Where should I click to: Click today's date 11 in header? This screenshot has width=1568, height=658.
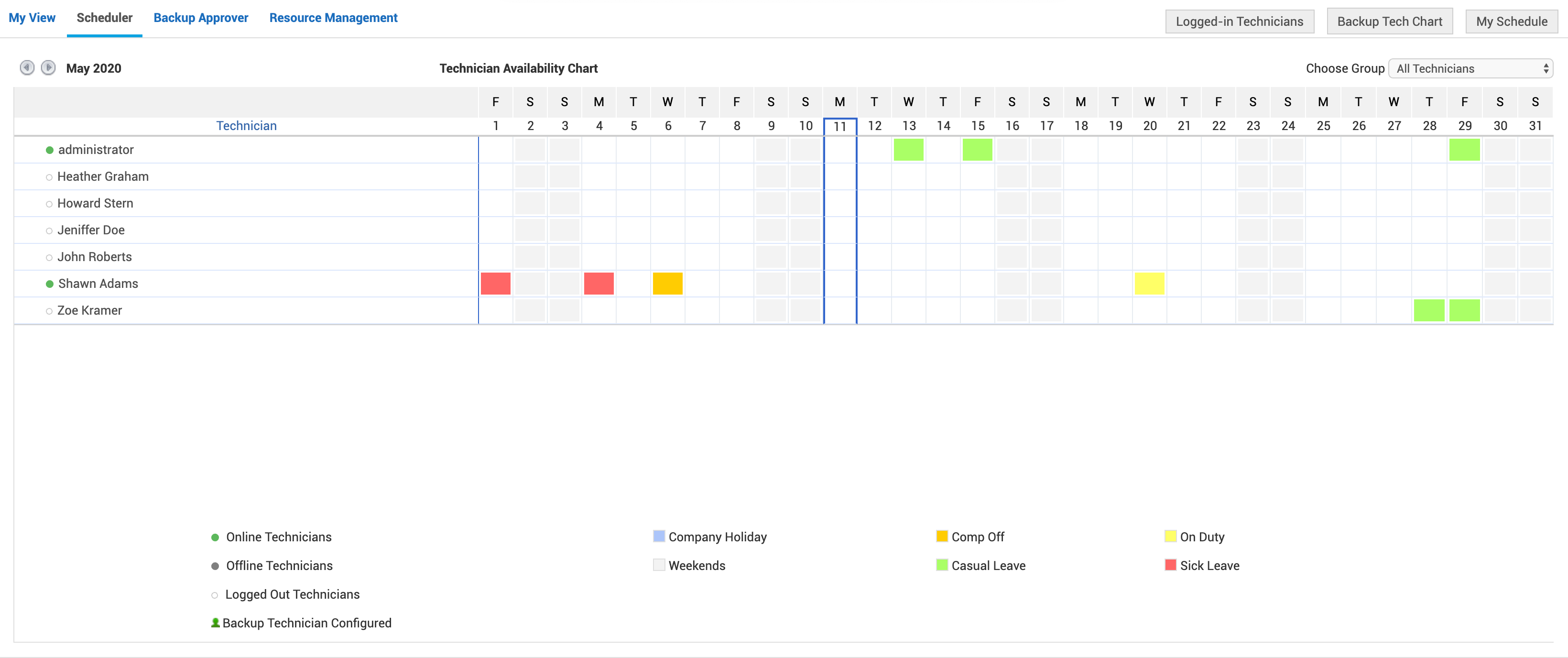[x=839, y=127]
